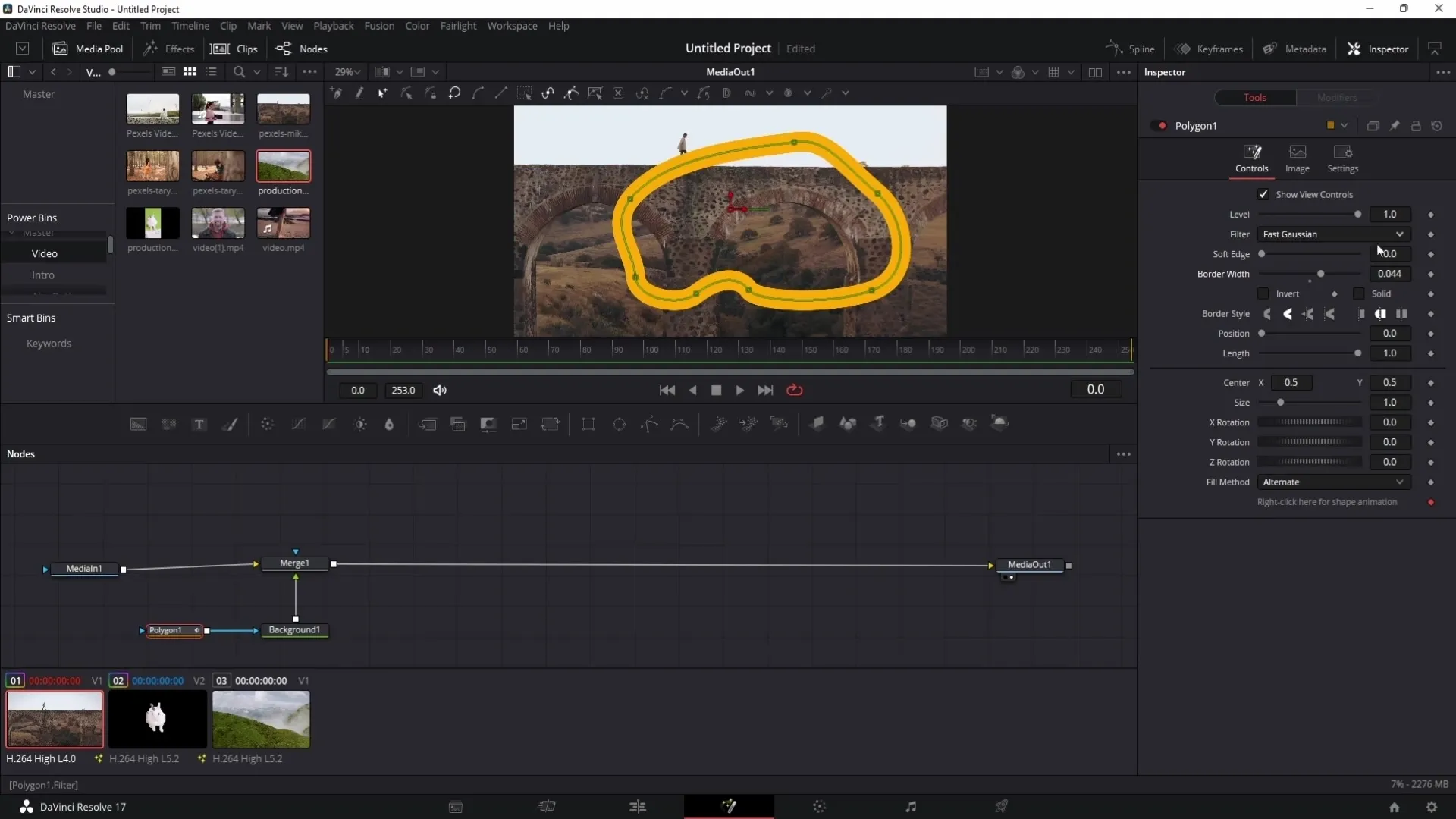The height and width of the screenshot is (819, 1456).
Task: Open the viewer zoom 29% dropdown
Action: (347, 72)
